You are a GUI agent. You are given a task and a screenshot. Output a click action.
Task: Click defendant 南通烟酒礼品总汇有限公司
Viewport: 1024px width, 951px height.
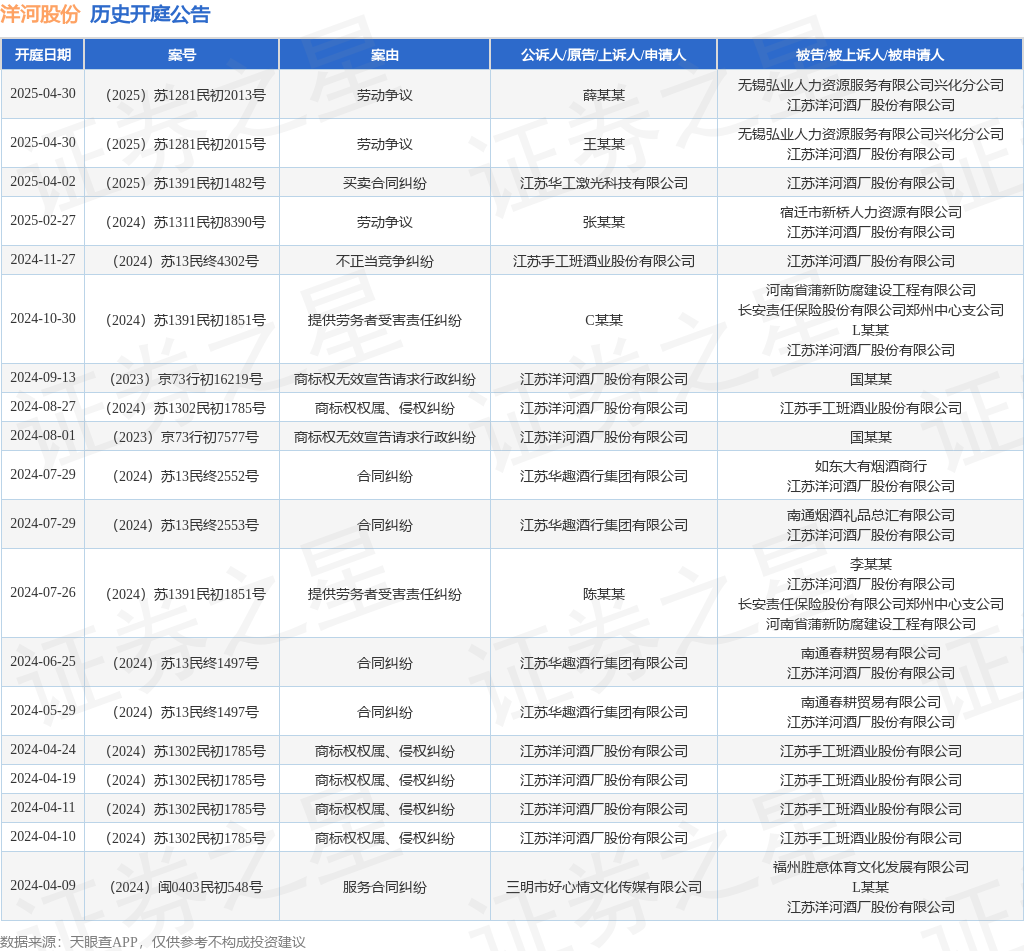pyautogui.click(x=871, y=515)
